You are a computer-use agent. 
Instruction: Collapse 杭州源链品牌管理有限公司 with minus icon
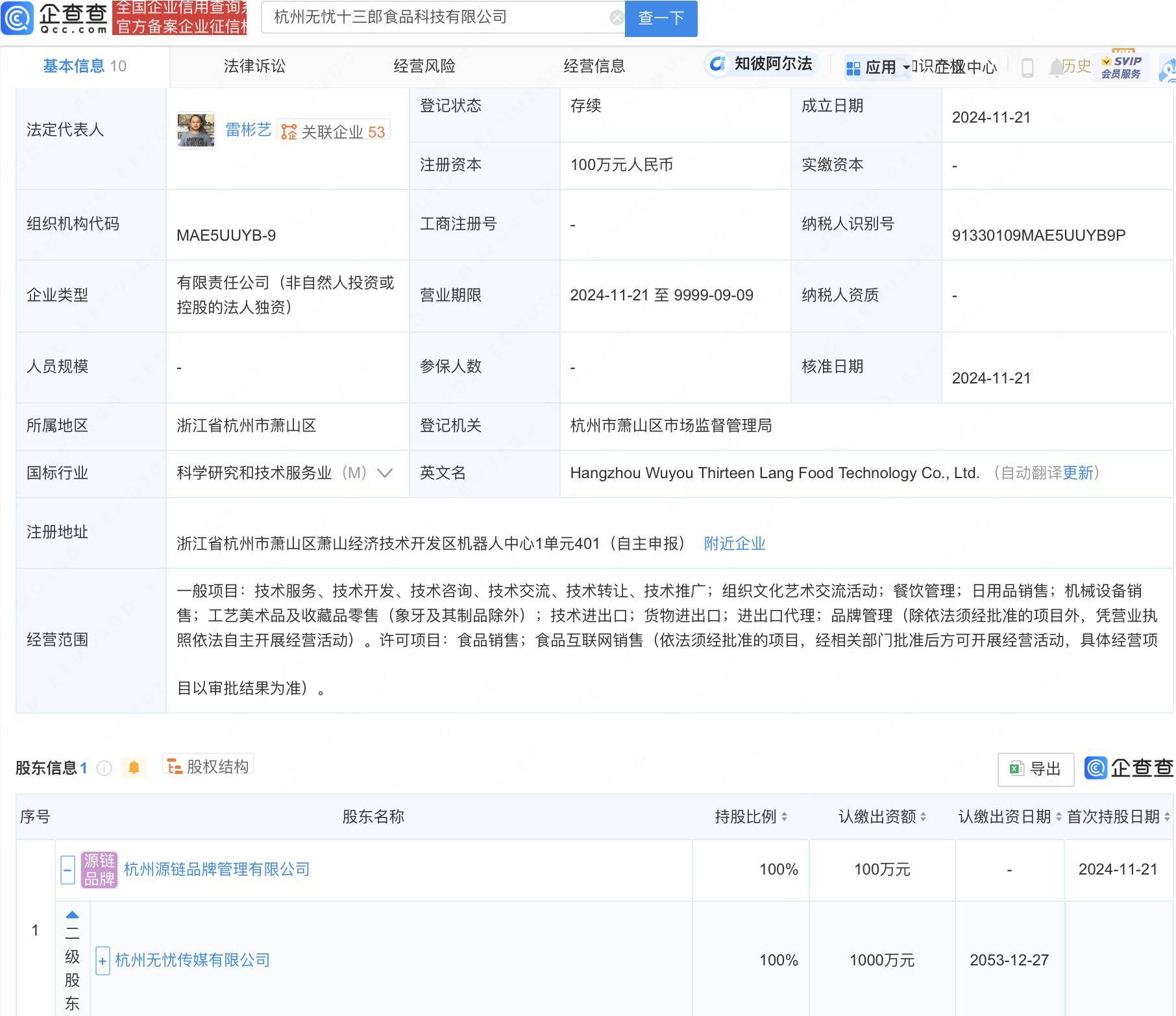pos(67,869)
